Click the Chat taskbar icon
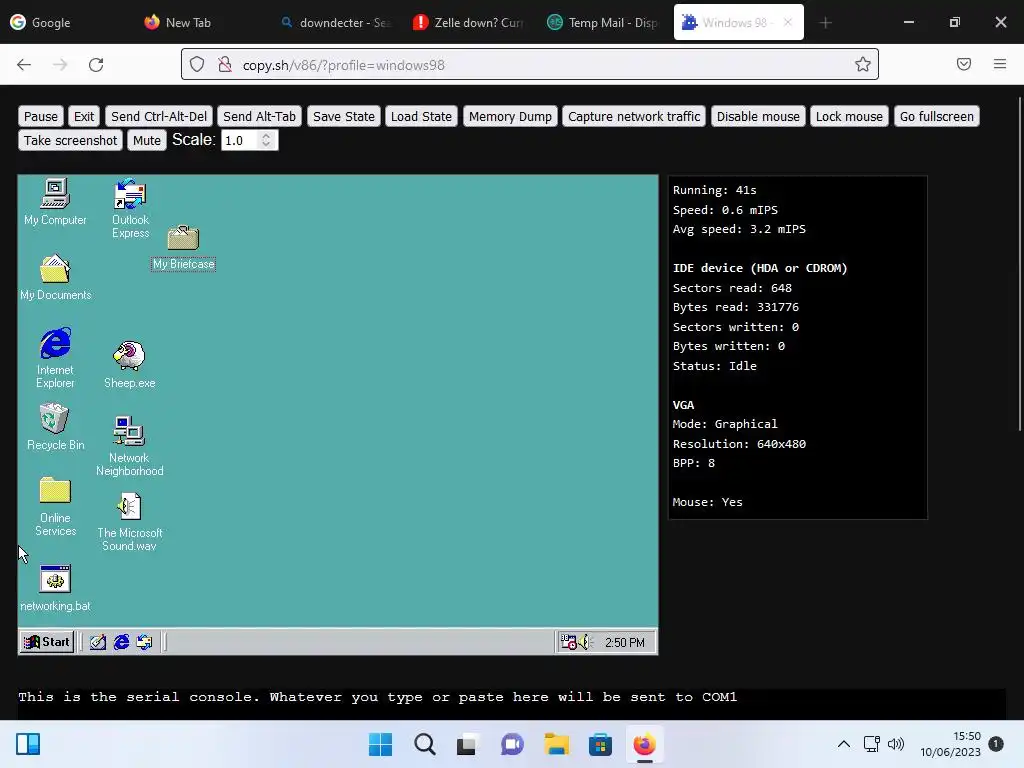Viewport: 1024px width, 768px height. pos(512,744)
